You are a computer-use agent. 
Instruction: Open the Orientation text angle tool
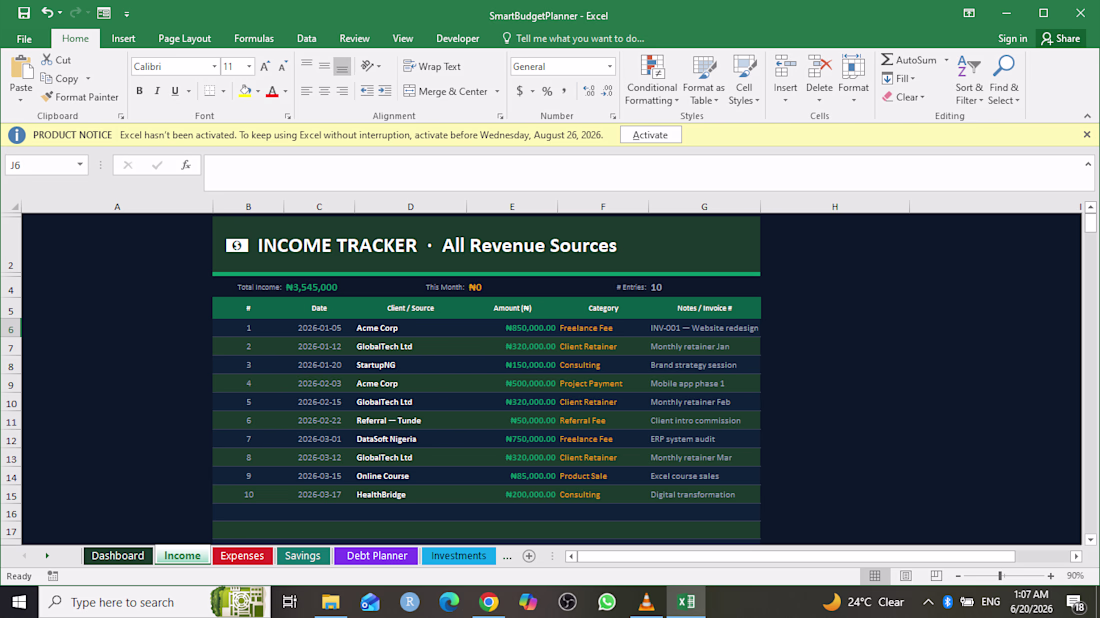[x=368, y=66]
